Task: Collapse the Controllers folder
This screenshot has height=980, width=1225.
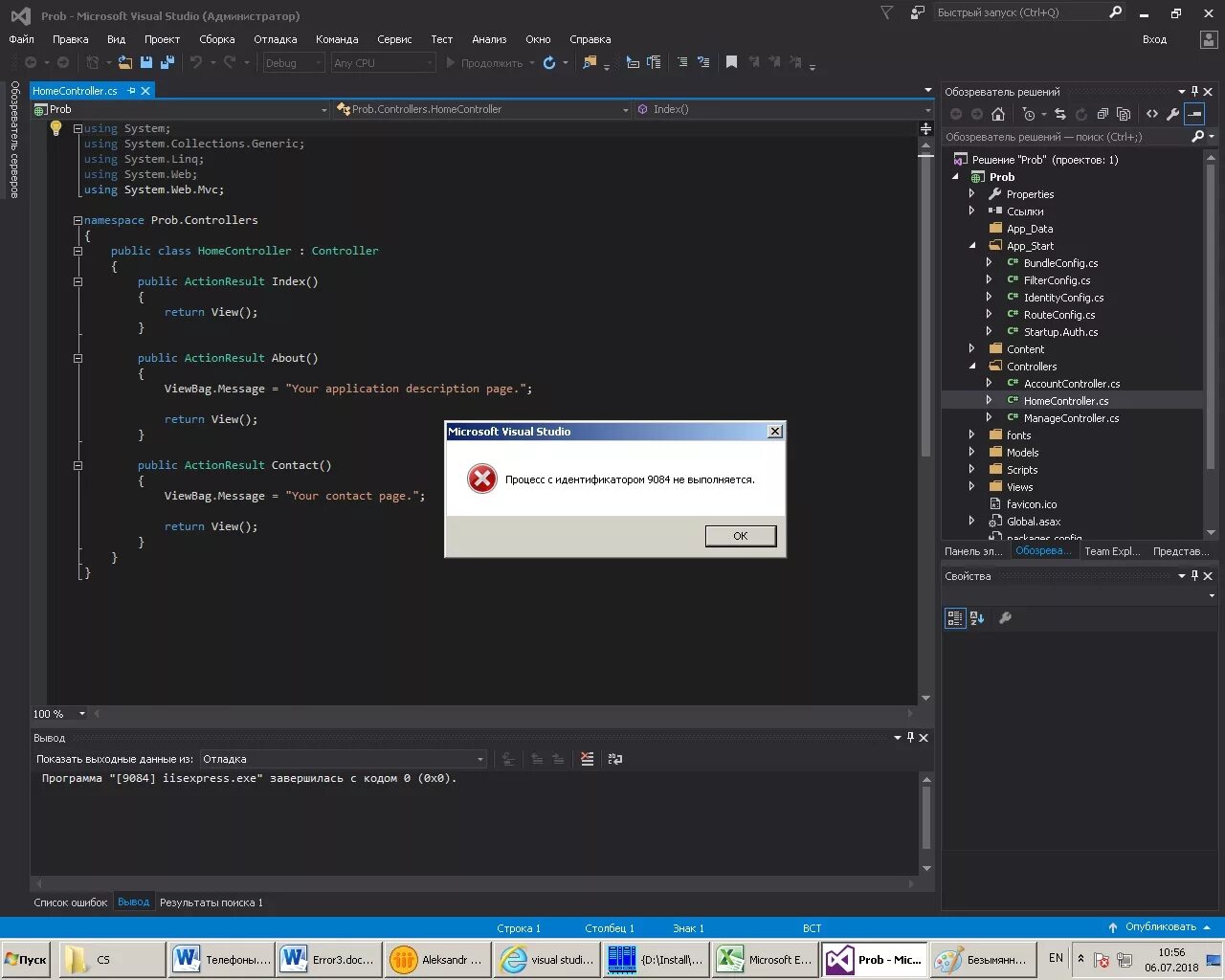Action: (x=971, y=367)
